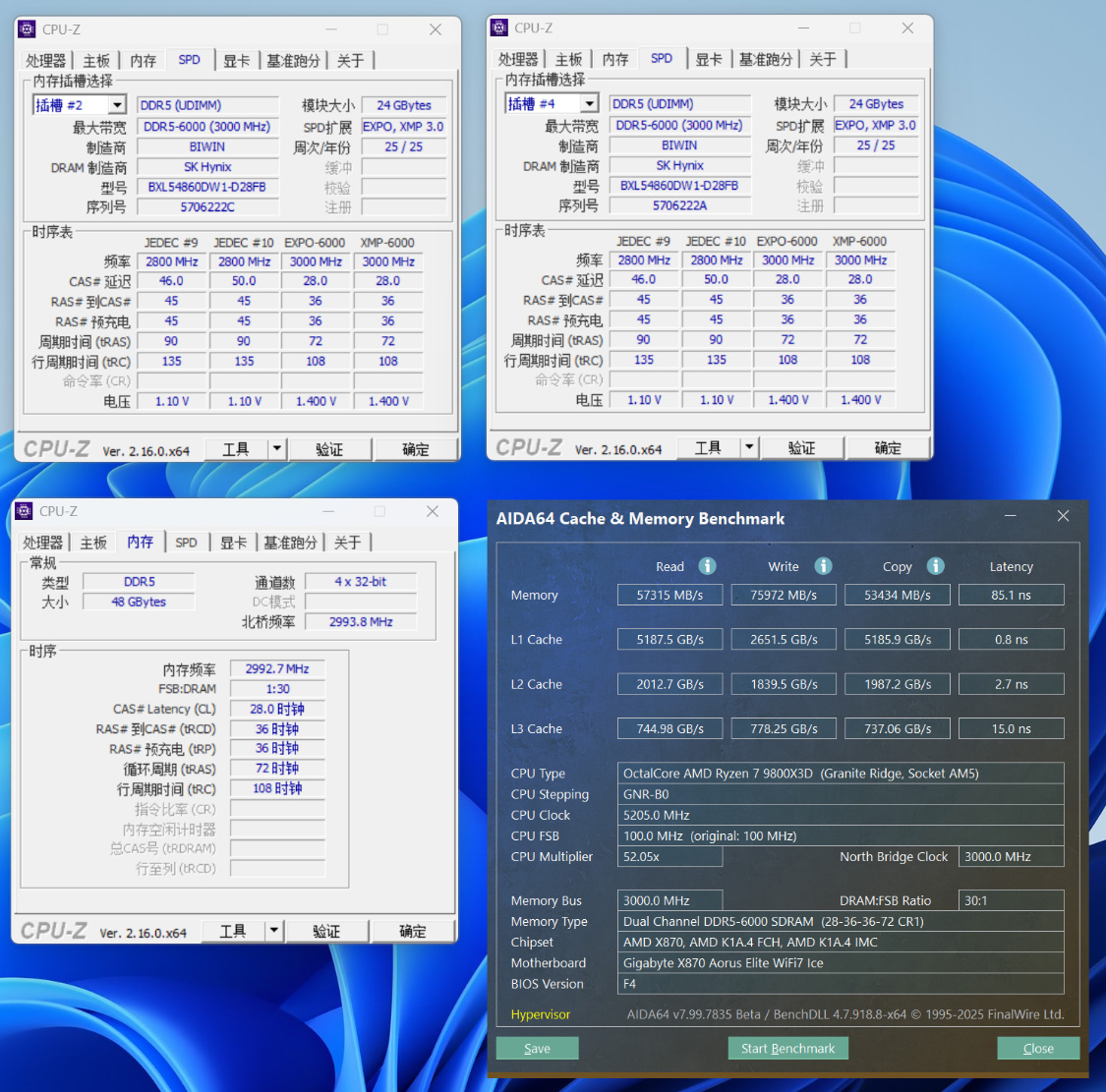Open 基准跑分 tab in memory CPU-Z window
Screen dimensions: 1106x1092
click(290, 543)
